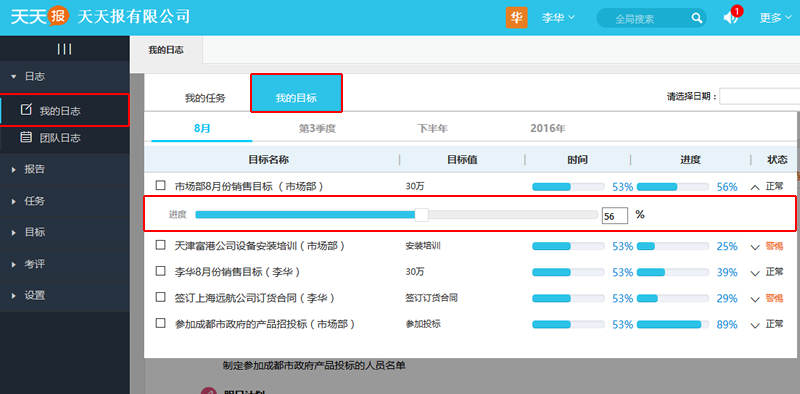
Task: Check 天津富港公司设备安装培训 checkbox
Action: (x=161, y=245)
